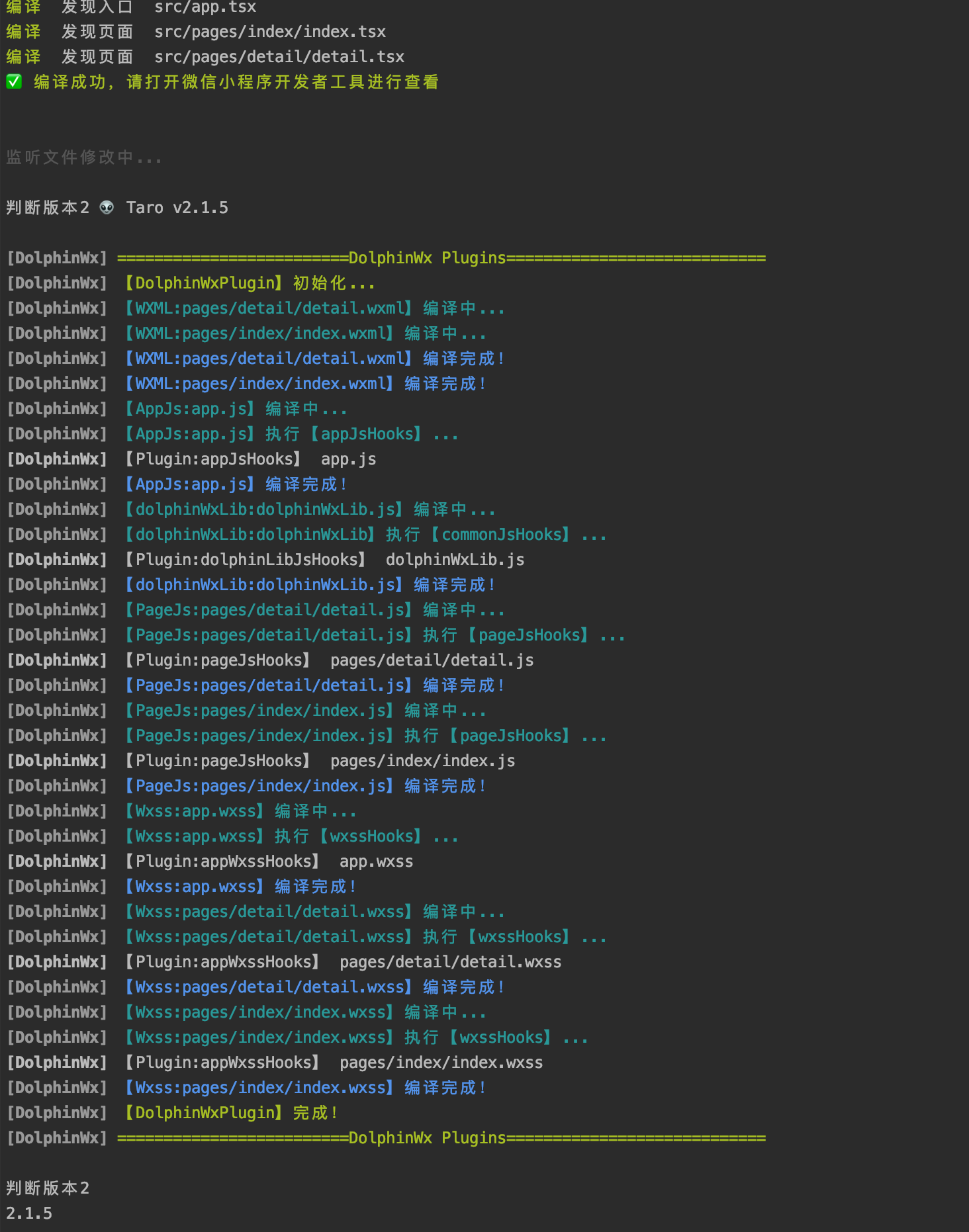This screenshot has height=1232, width=969.
Task: Click PageJs pages/index/index.js 编译中 line
Action: [x=247, y=711]
